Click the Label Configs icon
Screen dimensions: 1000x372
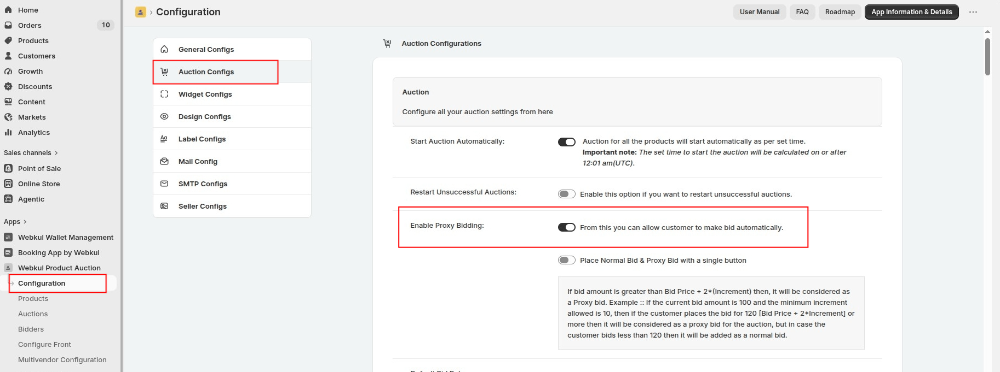pyautogui.click(x=165, y=139)
